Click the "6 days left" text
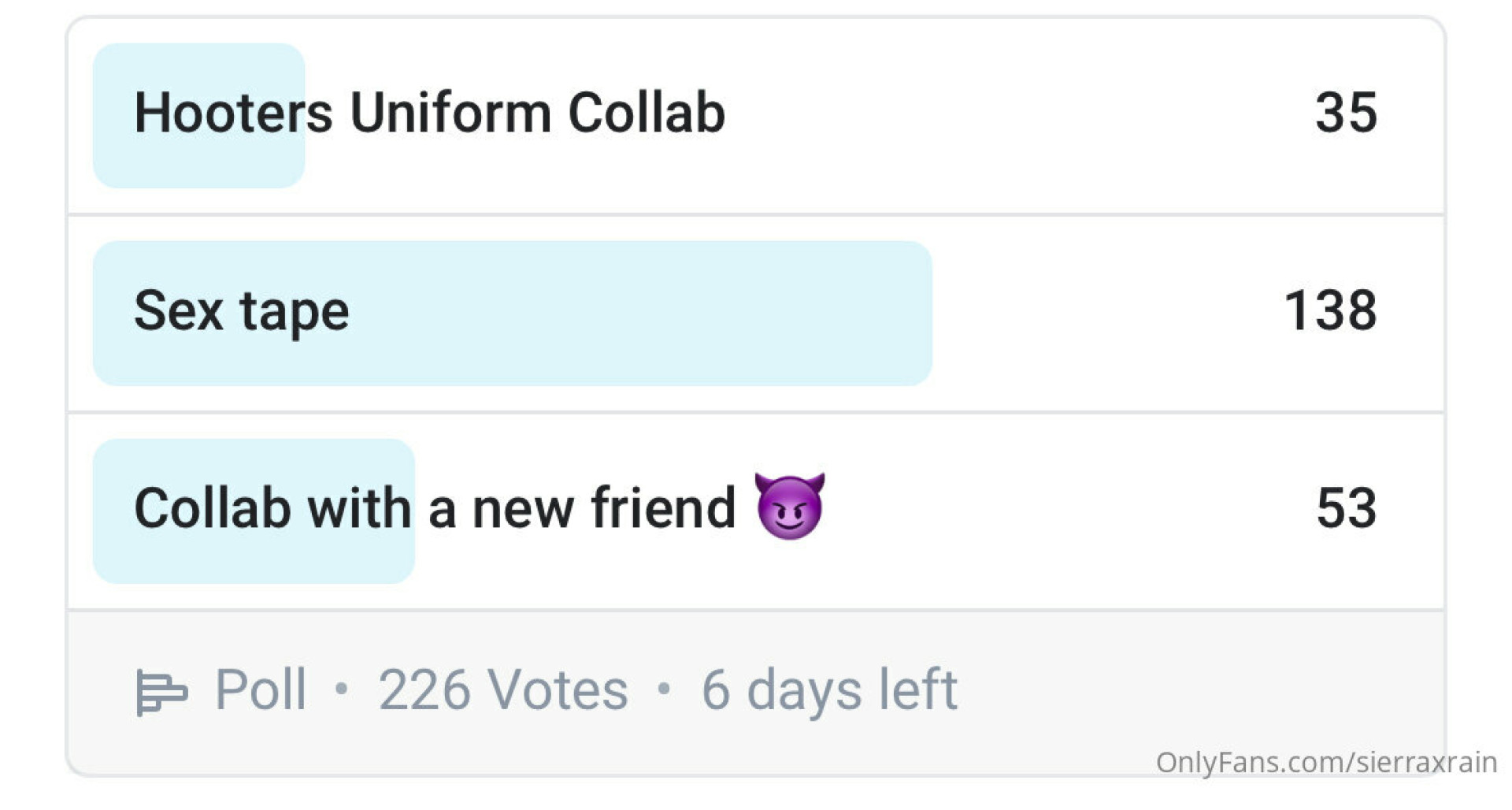The height and width of the screenshot is (810, 1512). (x=828, y=690)
